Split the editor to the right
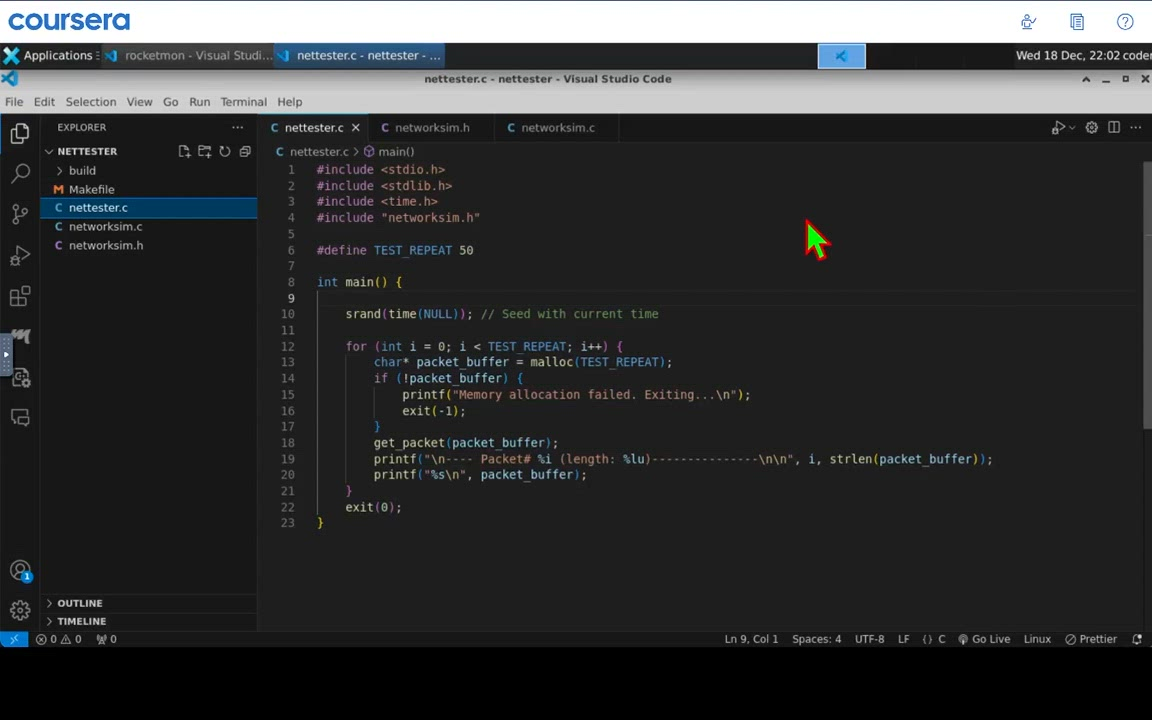 (1114, 127)
